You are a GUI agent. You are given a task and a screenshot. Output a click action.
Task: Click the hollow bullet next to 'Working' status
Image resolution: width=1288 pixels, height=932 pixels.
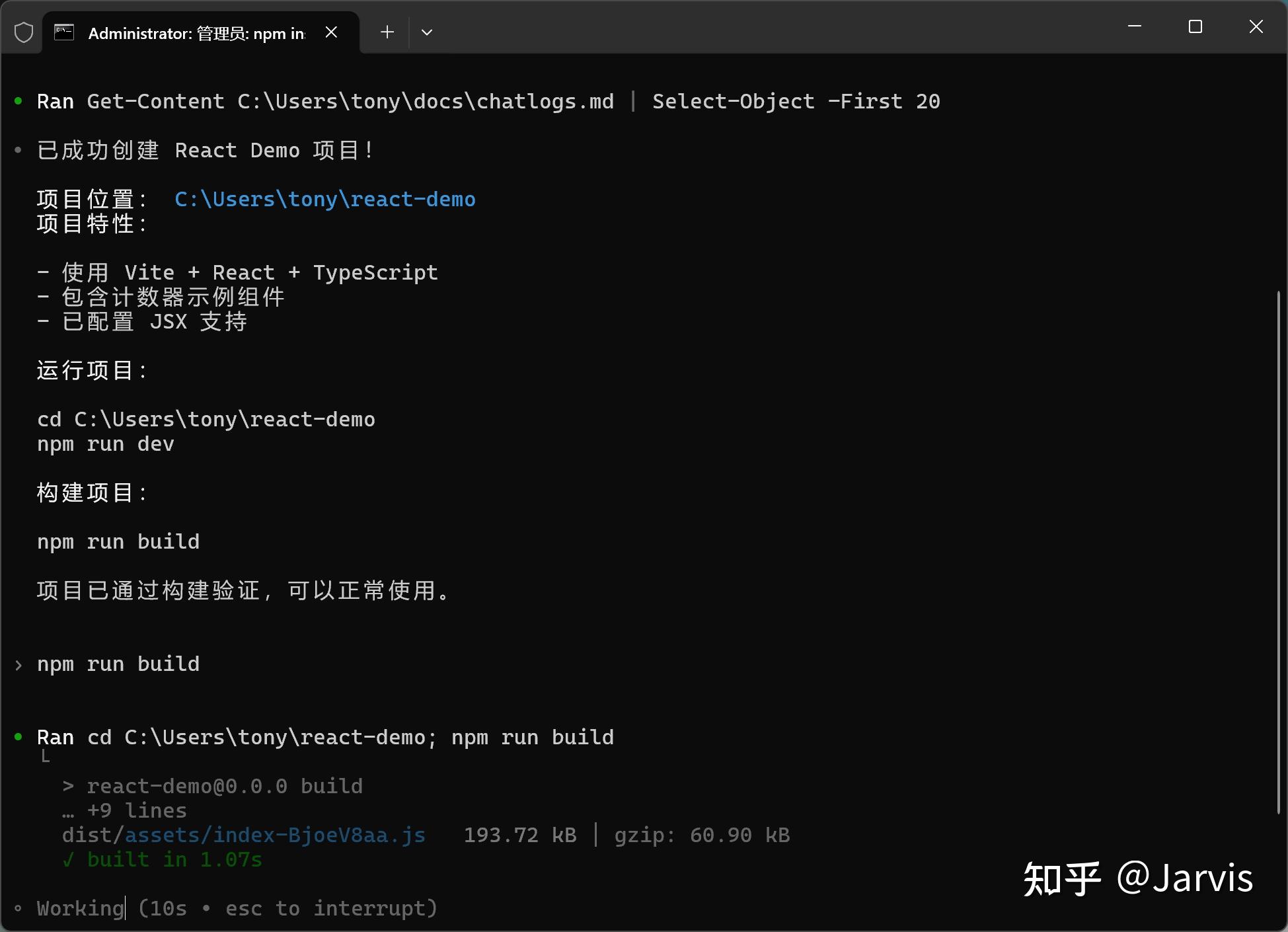(x=18, y=908)
